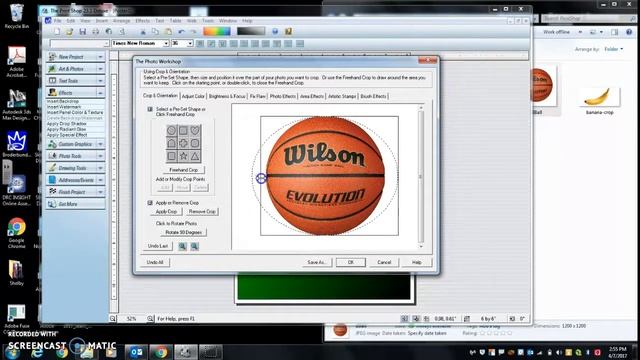The height and width of the screenshot is (360, 640).
Task: Click the Redo arrow toolbar icon
Action: [x=193, y=31]
